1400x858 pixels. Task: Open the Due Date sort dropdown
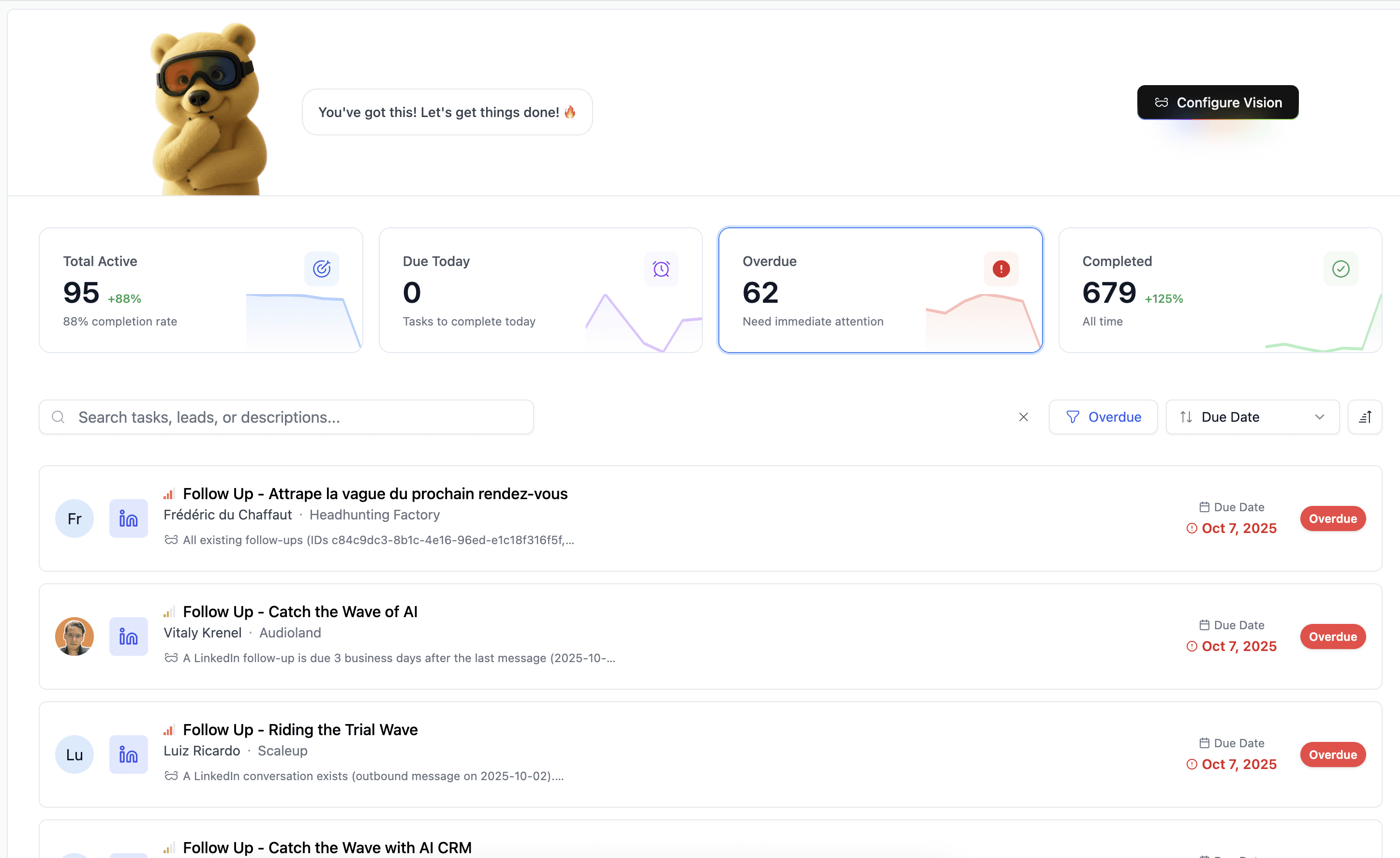coord(1252,417)
